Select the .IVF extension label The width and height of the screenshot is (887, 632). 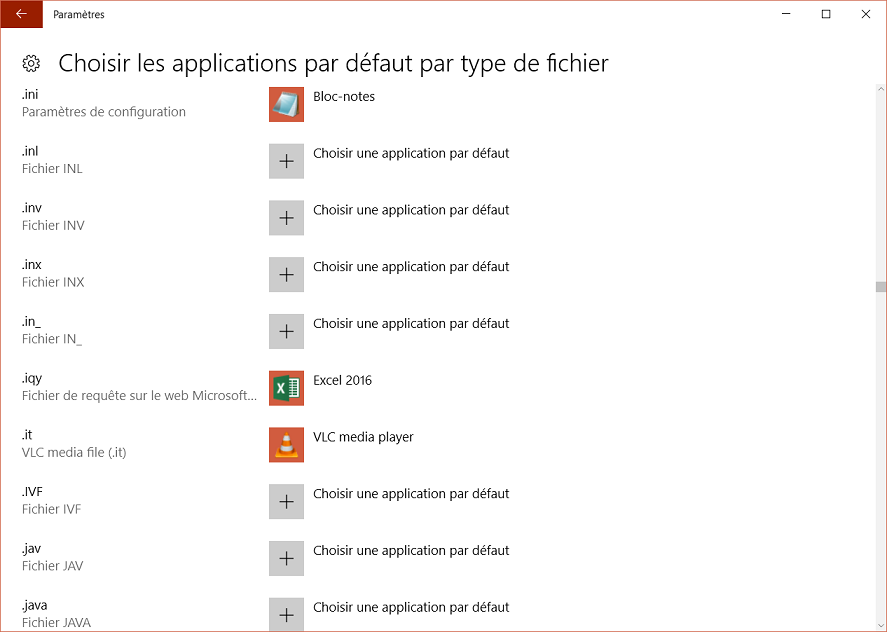coord(32,492)
